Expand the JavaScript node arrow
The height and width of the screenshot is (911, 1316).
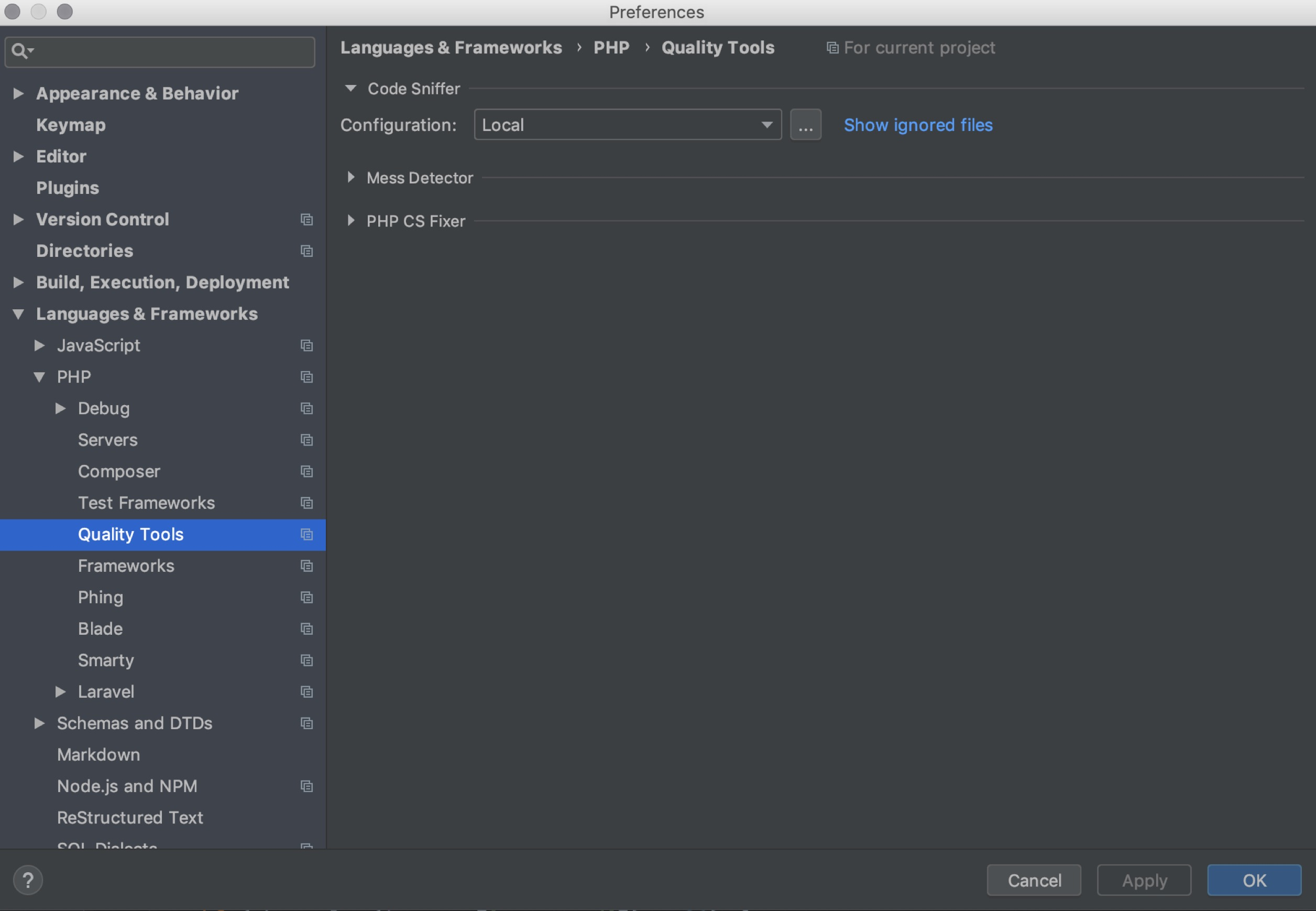[39, 345]
